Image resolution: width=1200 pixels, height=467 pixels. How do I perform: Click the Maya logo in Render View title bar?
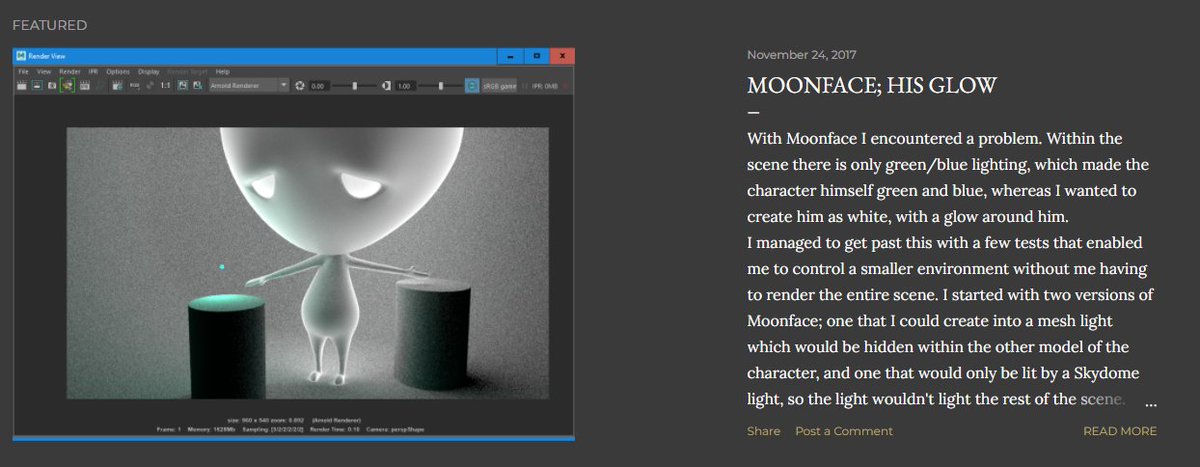coord(20,56)
